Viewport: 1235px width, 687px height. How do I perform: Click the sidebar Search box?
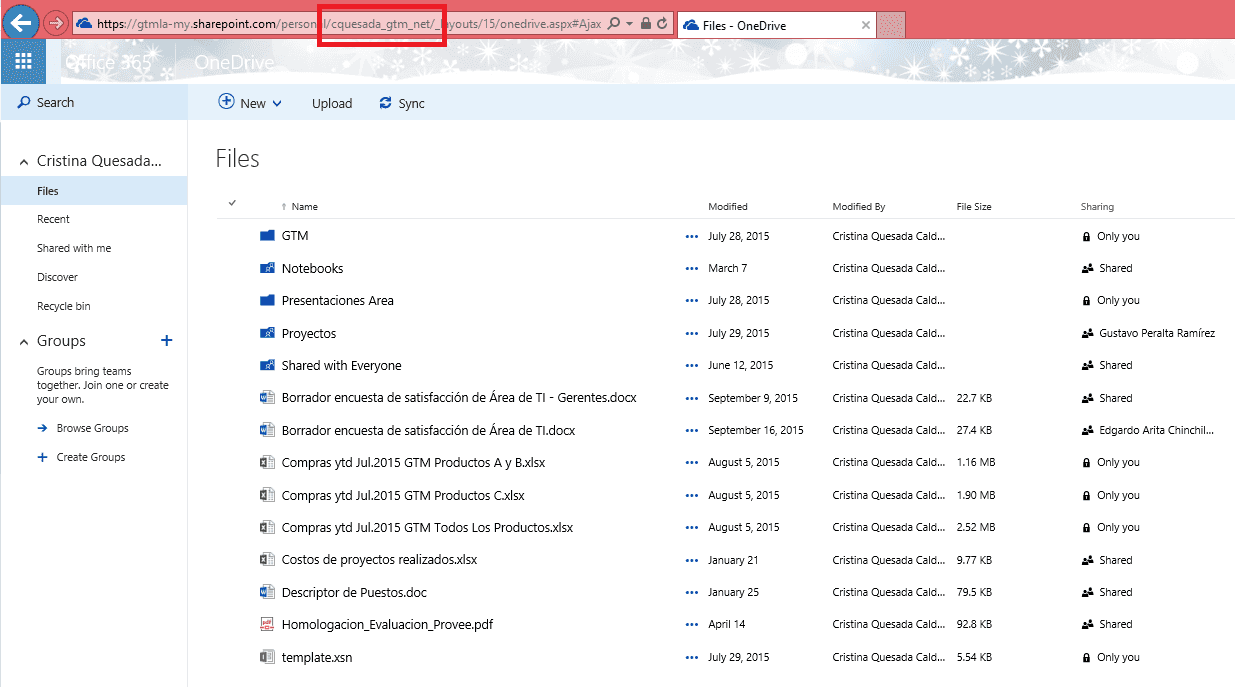[x=94, y=102]
